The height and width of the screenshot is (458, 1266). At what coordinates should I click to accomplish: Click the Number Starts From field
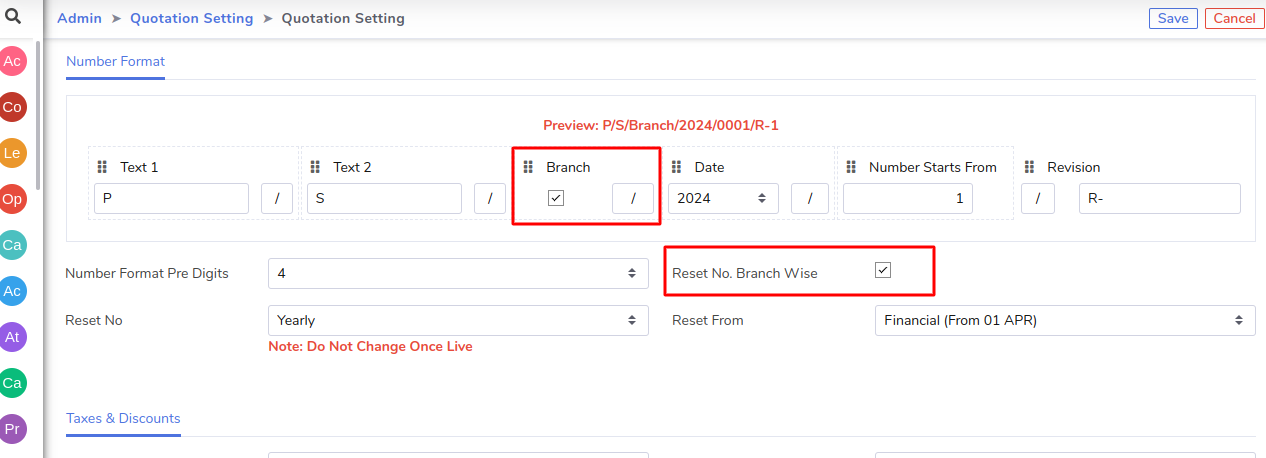908,198
